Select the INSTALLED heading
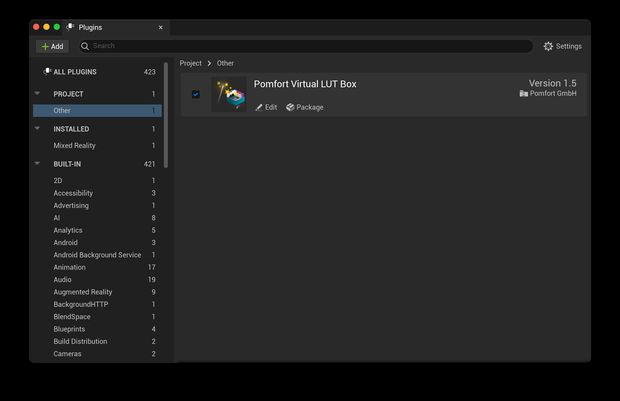 pos(71,129)
